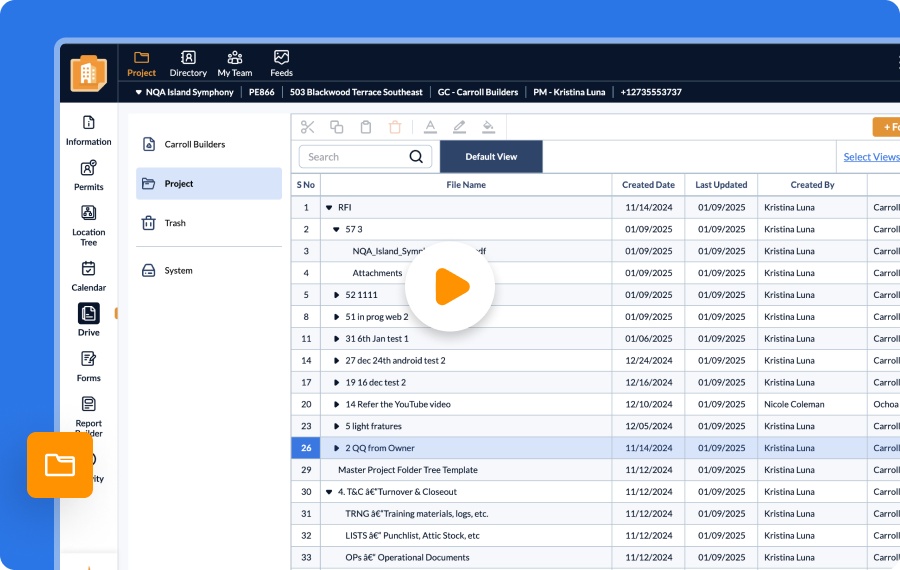Click PM - Kristina Luna in header
900x570 pixels.
coord(569,92)
